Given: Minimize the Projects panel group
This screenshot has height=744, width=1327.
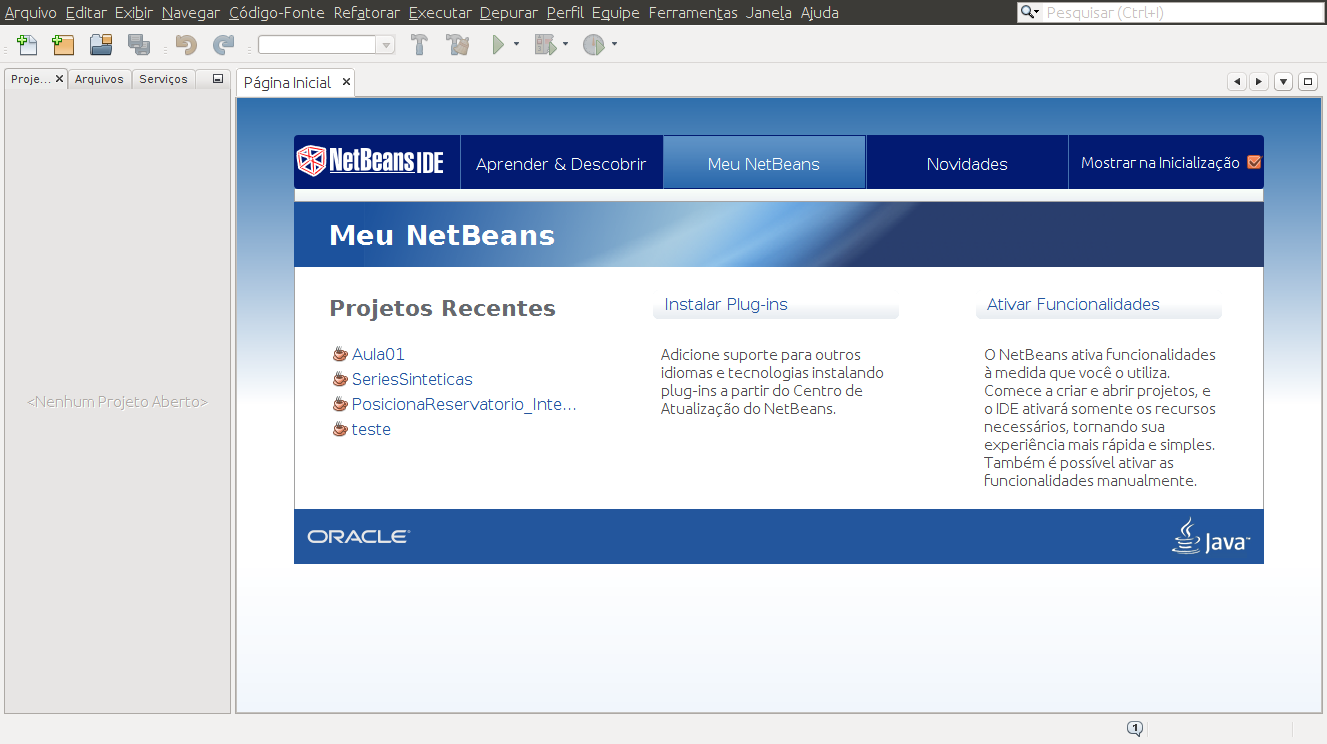Looking at the screenshot, I should click(218, 79).
